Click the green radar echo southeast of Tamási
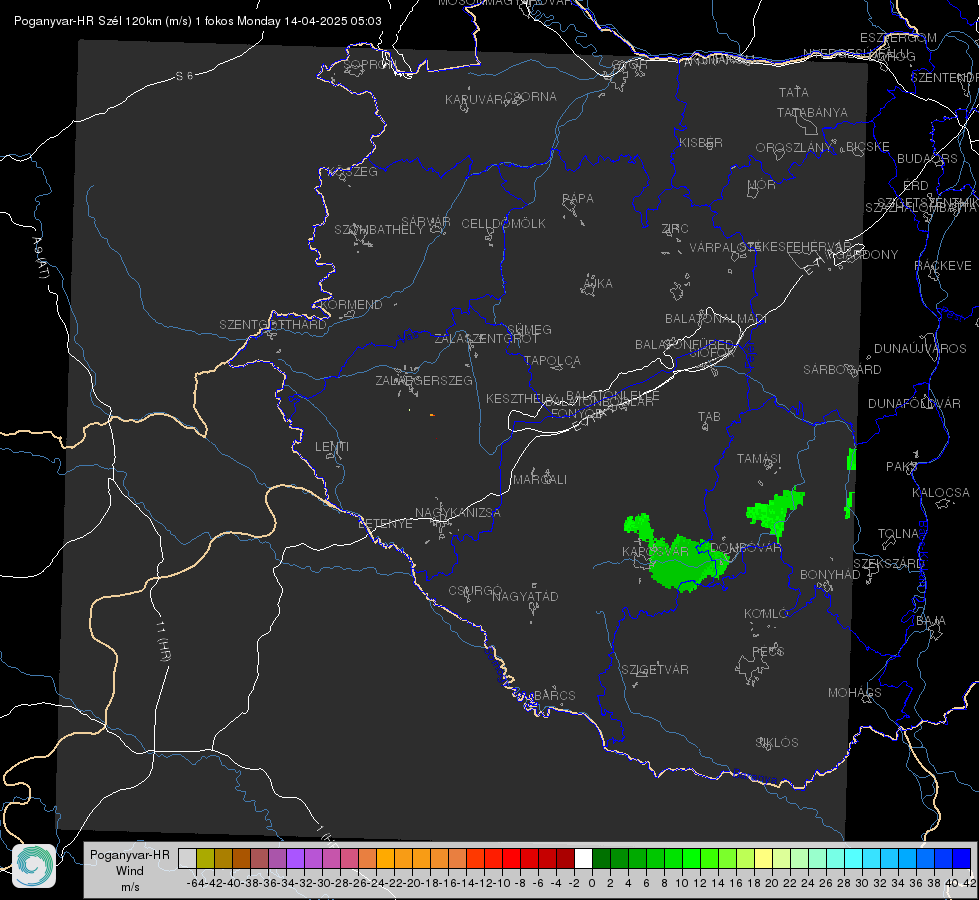Image resolution: width=979 pixels, height=900 pixels. click(776, 512)
